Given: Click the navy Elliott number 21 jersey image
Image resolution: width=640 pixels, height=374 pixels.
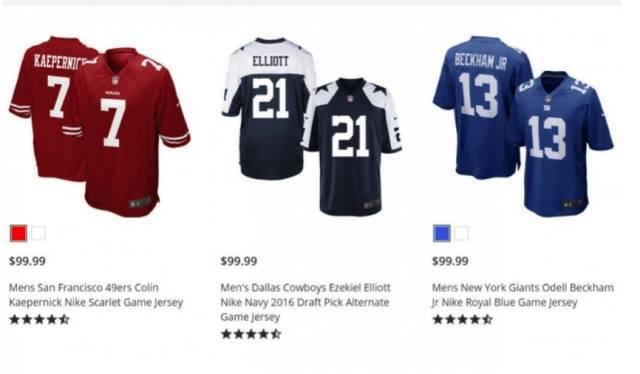Looking at the screenshot, I should 312,127.
